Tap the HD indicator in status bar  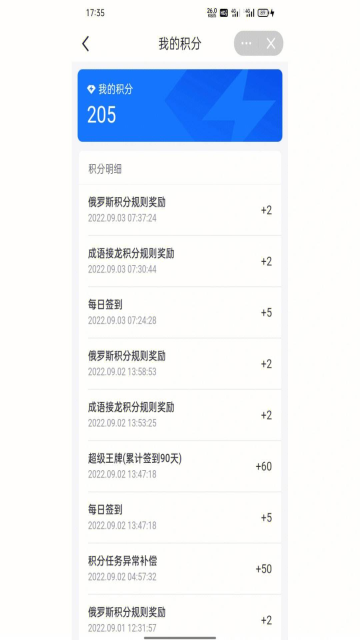click(x=224, y=13)
